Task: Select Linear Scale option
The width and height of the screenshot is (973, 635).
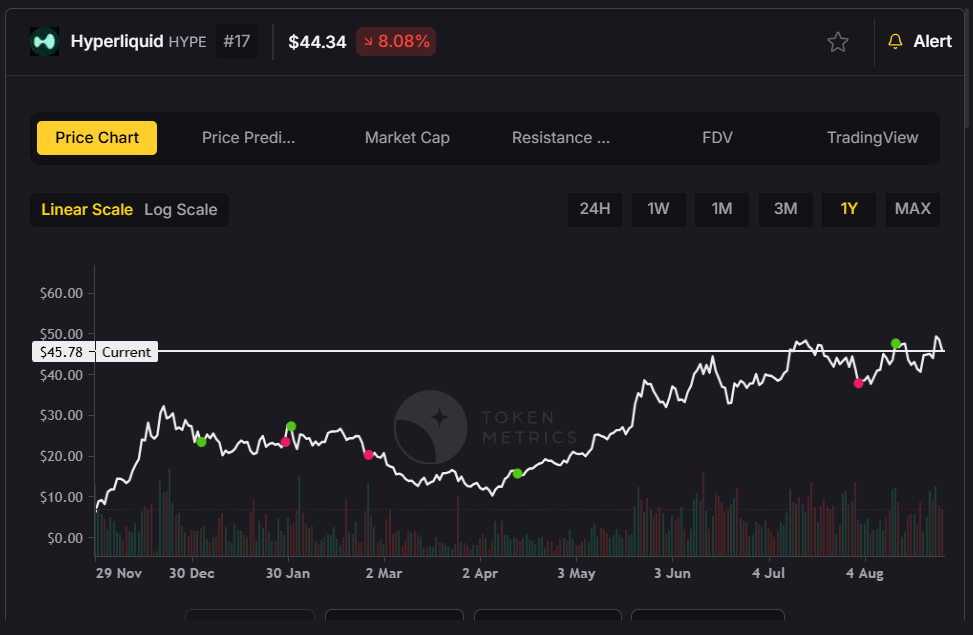Action: pos(87,210)
